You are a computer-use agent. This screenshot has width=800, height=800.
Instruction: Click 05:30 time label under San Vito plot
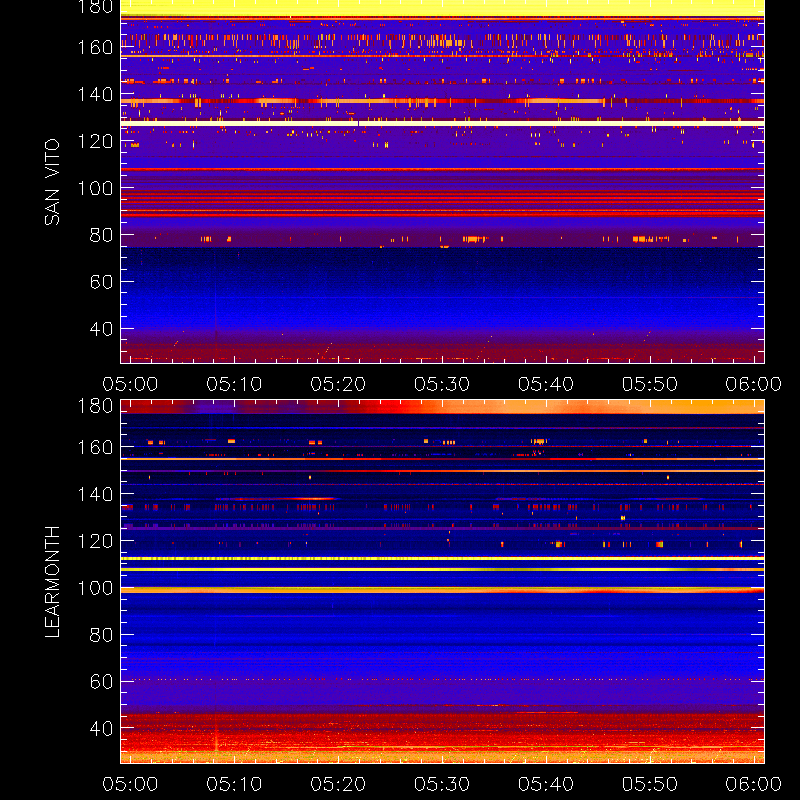coord(442,384)
